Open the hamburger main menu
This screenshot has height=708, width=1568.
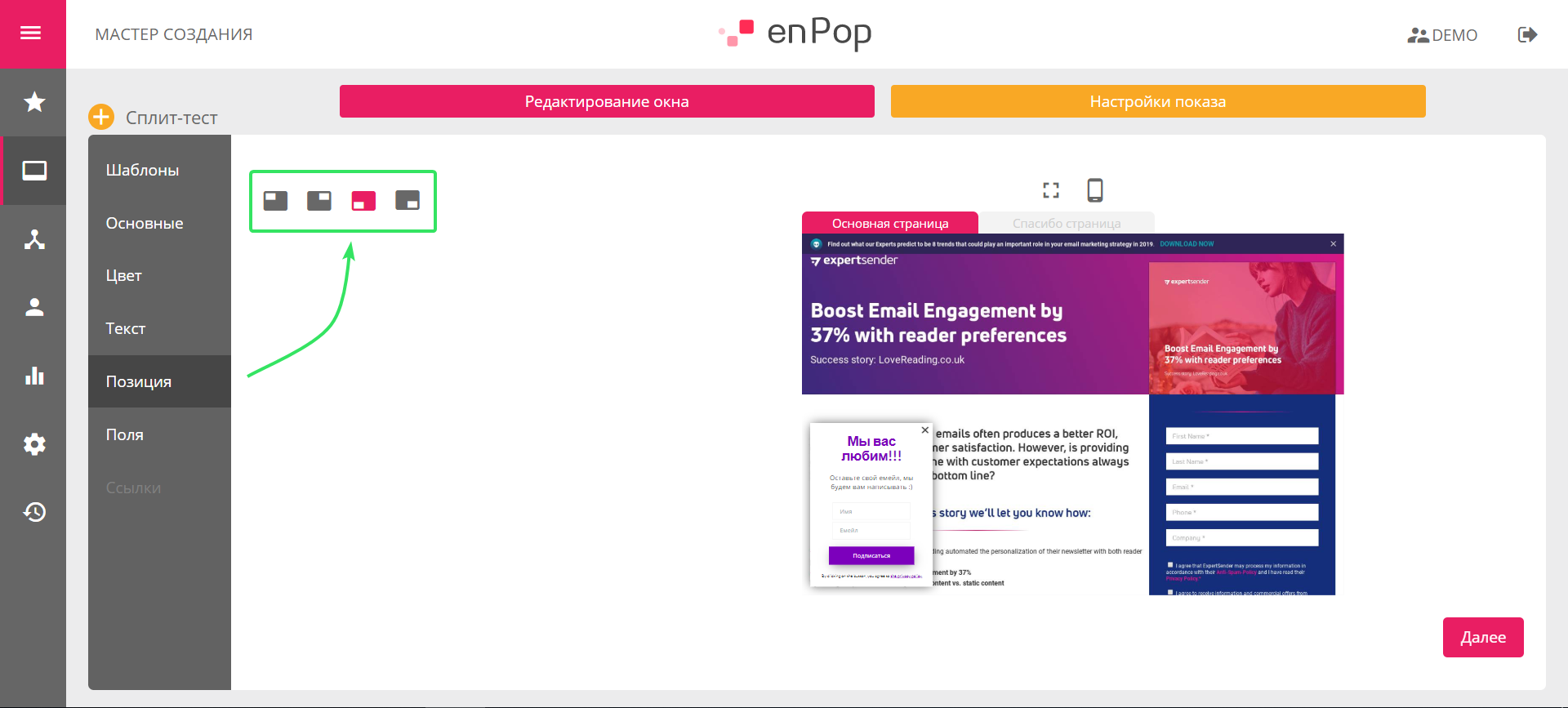31,33
